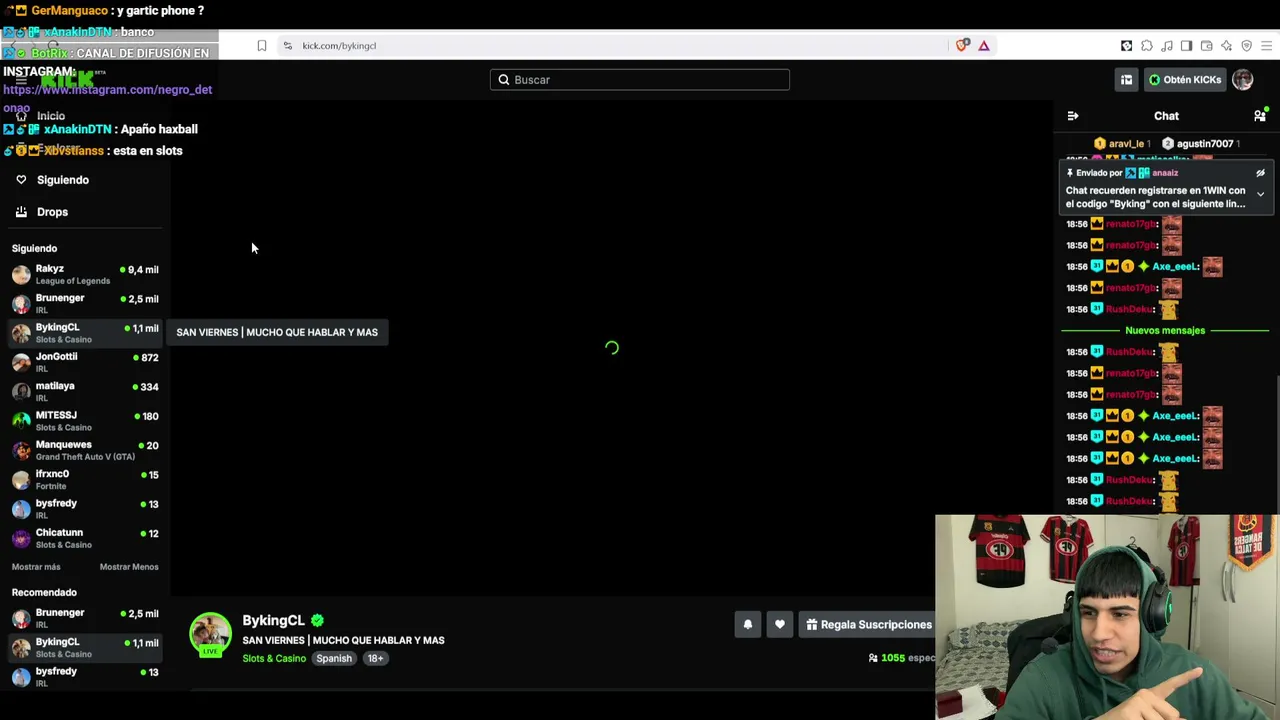Open the Brave Rewards triangle icon
This screenshot has height=720, width=1280.
coord(984,45)
